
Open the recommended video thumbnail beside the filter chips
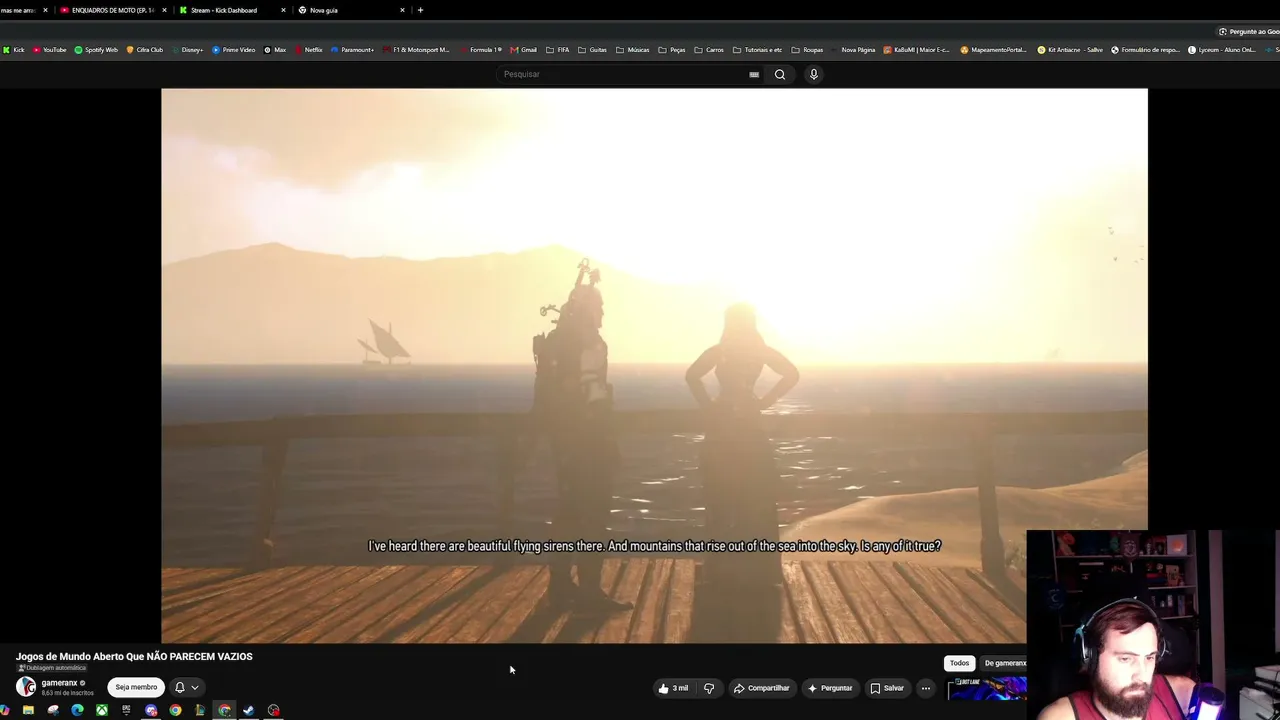coord(987,689)
